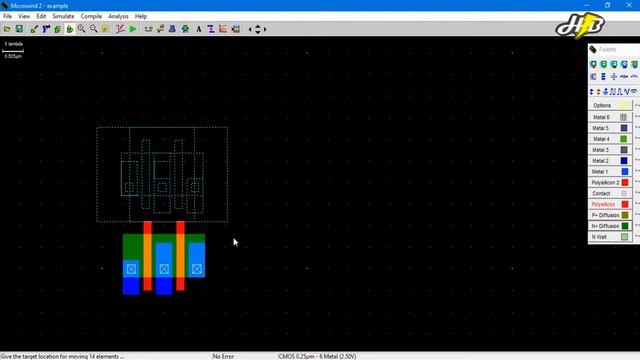Click the pan right arrow in toolbar
The width and height of the screenshot is (640, 360).
265,29
